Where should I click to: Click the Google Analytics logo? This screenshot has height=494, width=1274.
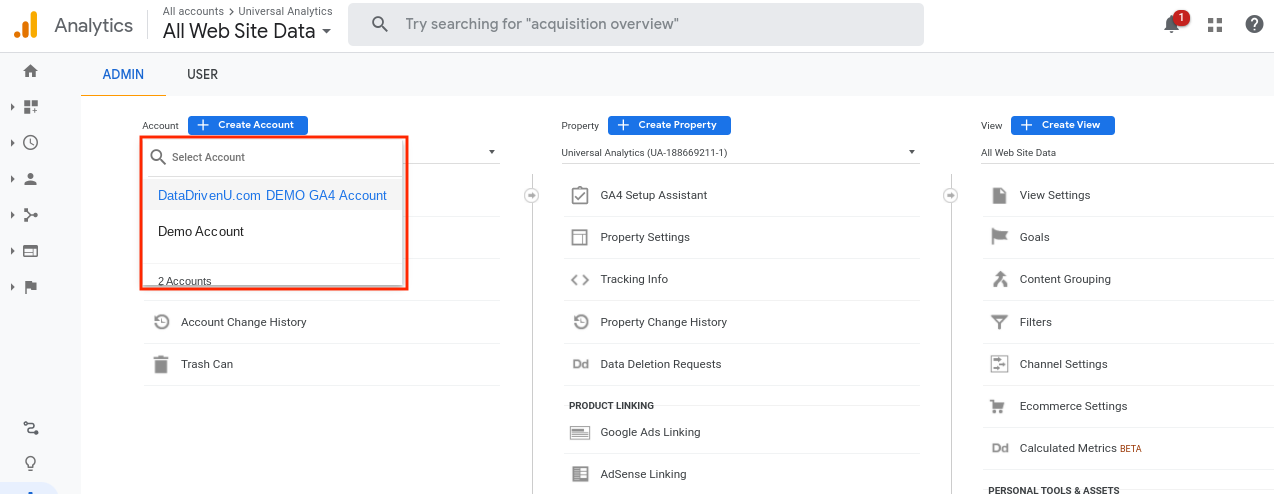26,25
